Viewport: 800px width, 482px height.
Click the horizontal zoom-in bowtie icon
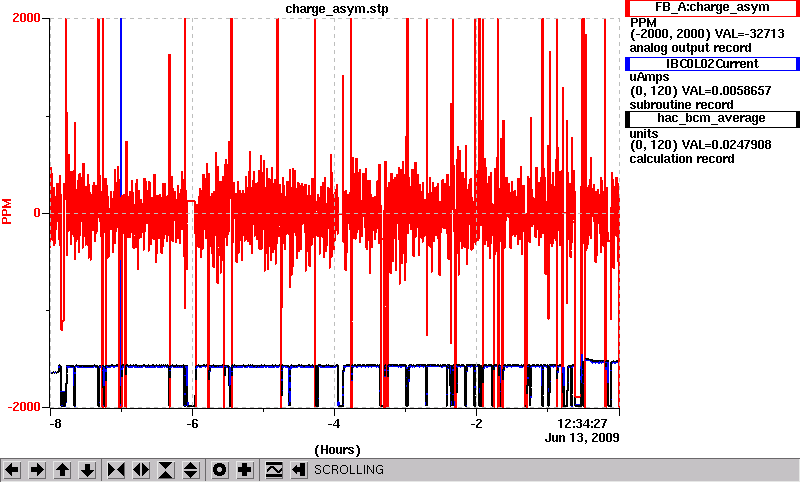[116, 470]
